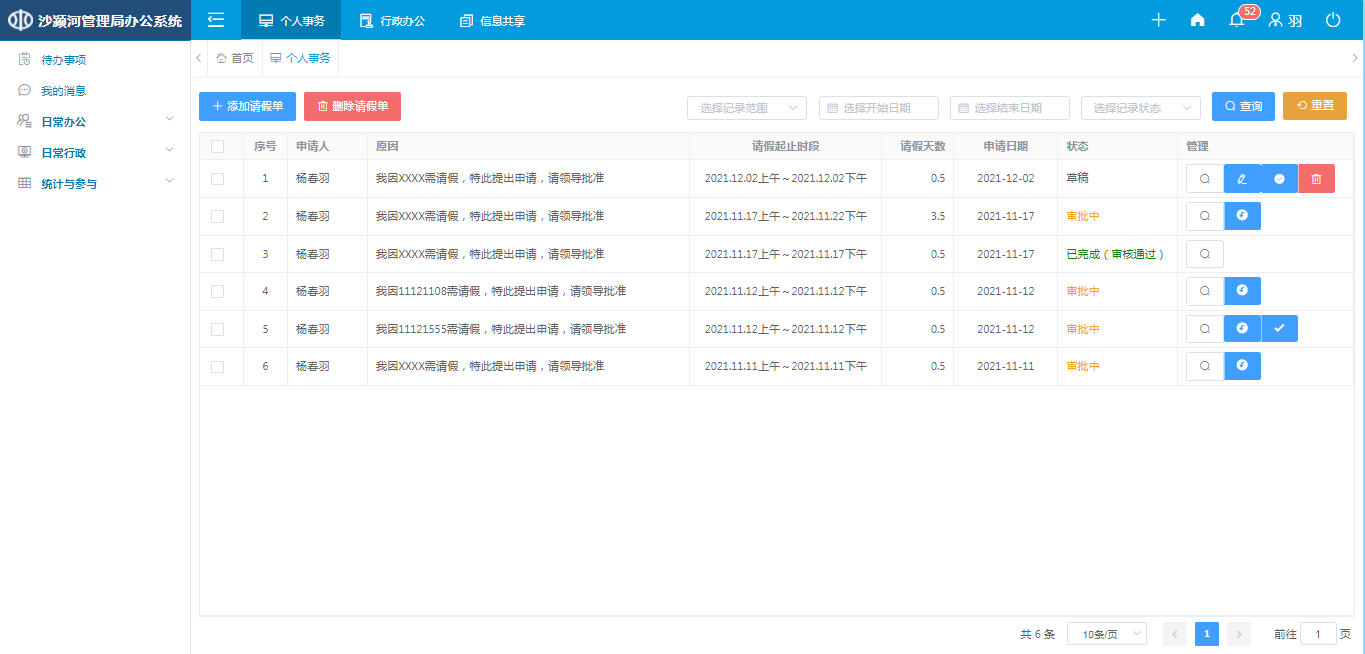Screen dimensions: 1365x654
Task: Open the 选择记录状态 dropdown
Action: (1140, 108)
